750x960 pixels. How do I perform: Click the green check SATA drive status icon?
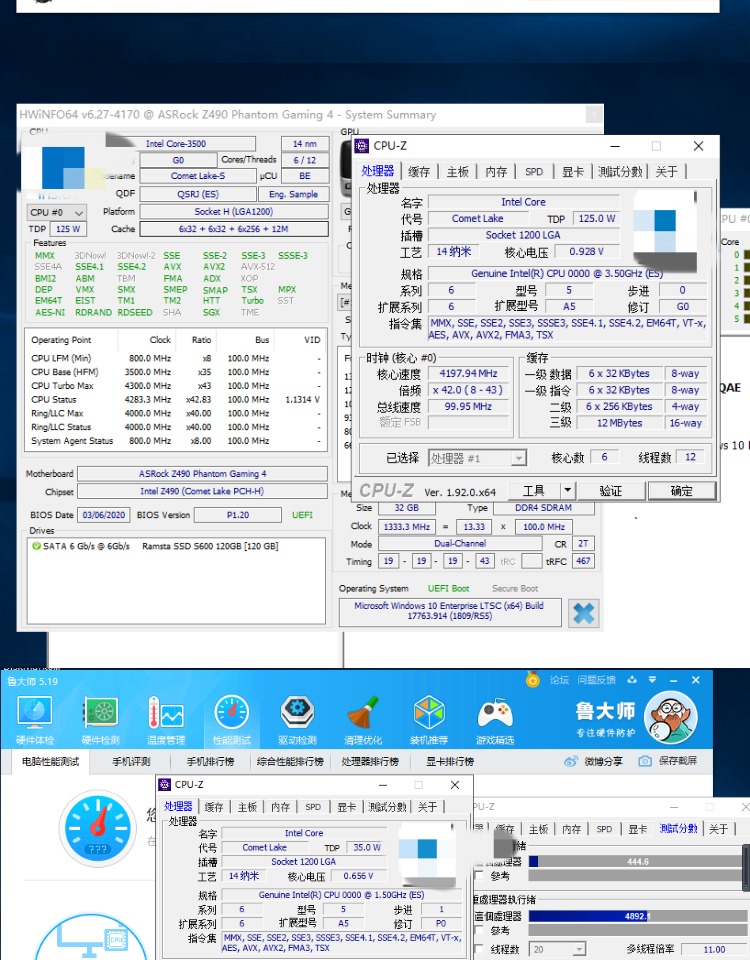[x=36, y=546]
